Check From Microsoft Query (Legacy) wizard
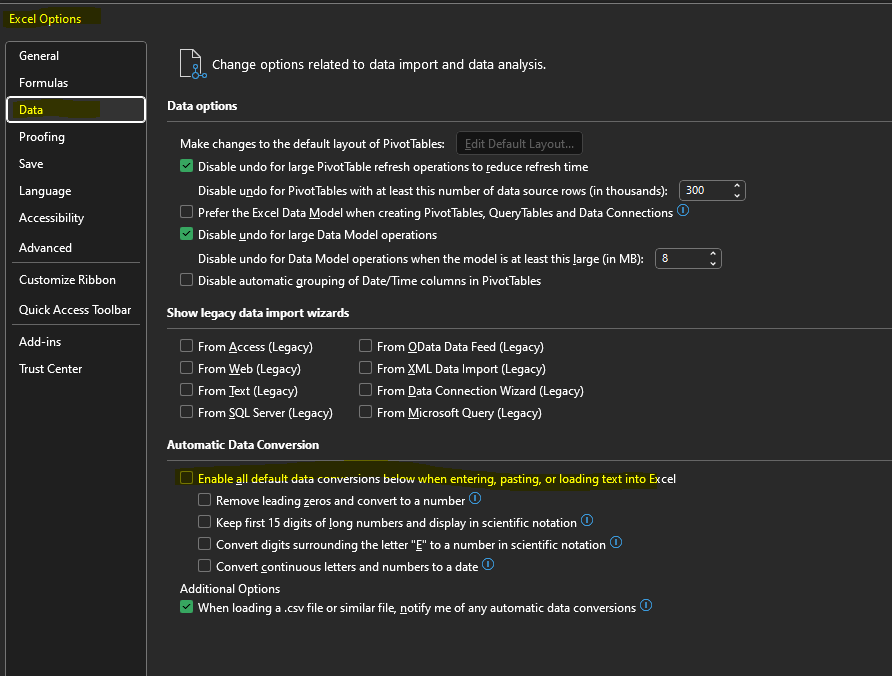The image size is (892, 676). pos(365,412)
